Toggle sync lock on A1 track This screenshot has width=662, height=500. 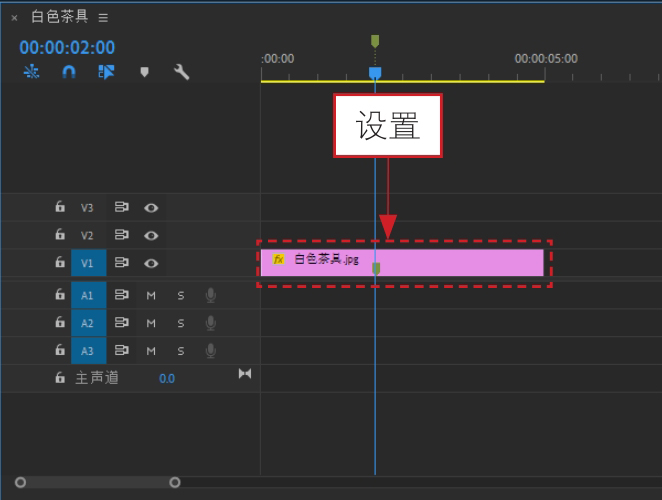(x=122, y=295)
